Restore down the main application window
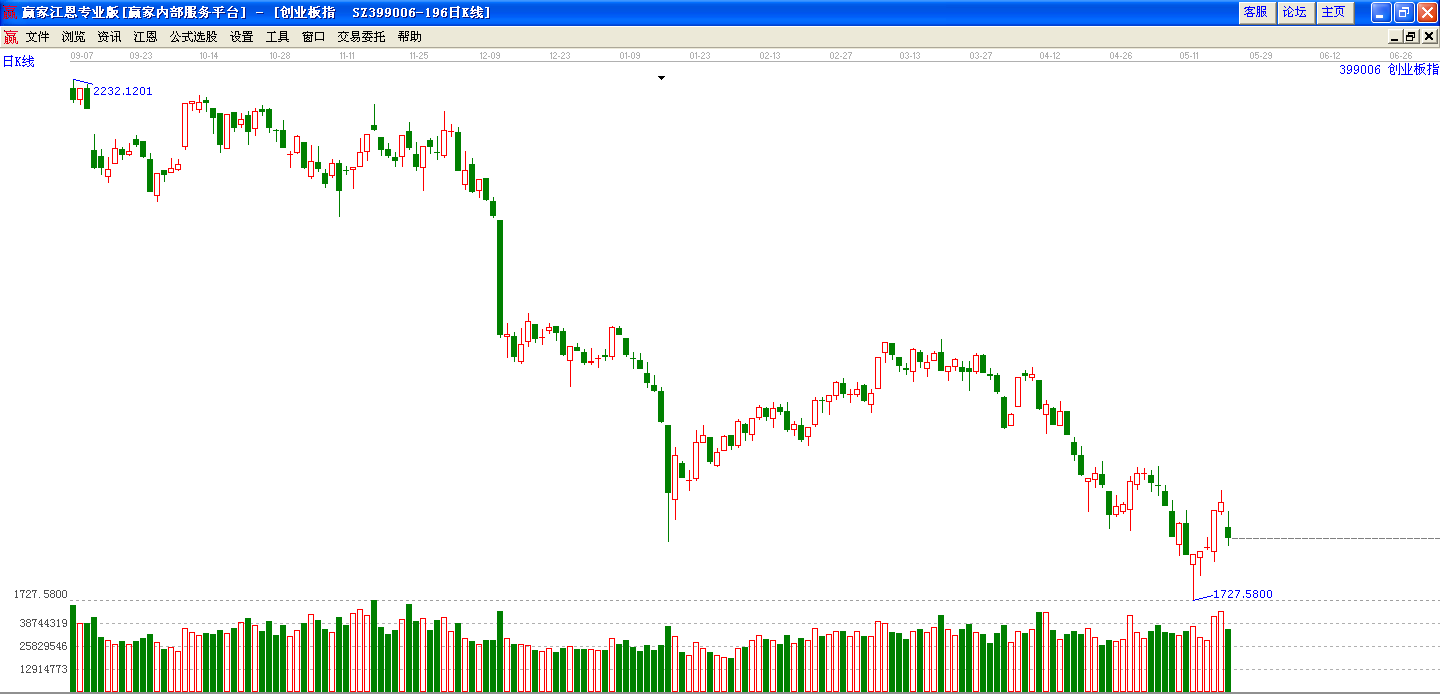The image size is (1440, 695). (1403, 12)
